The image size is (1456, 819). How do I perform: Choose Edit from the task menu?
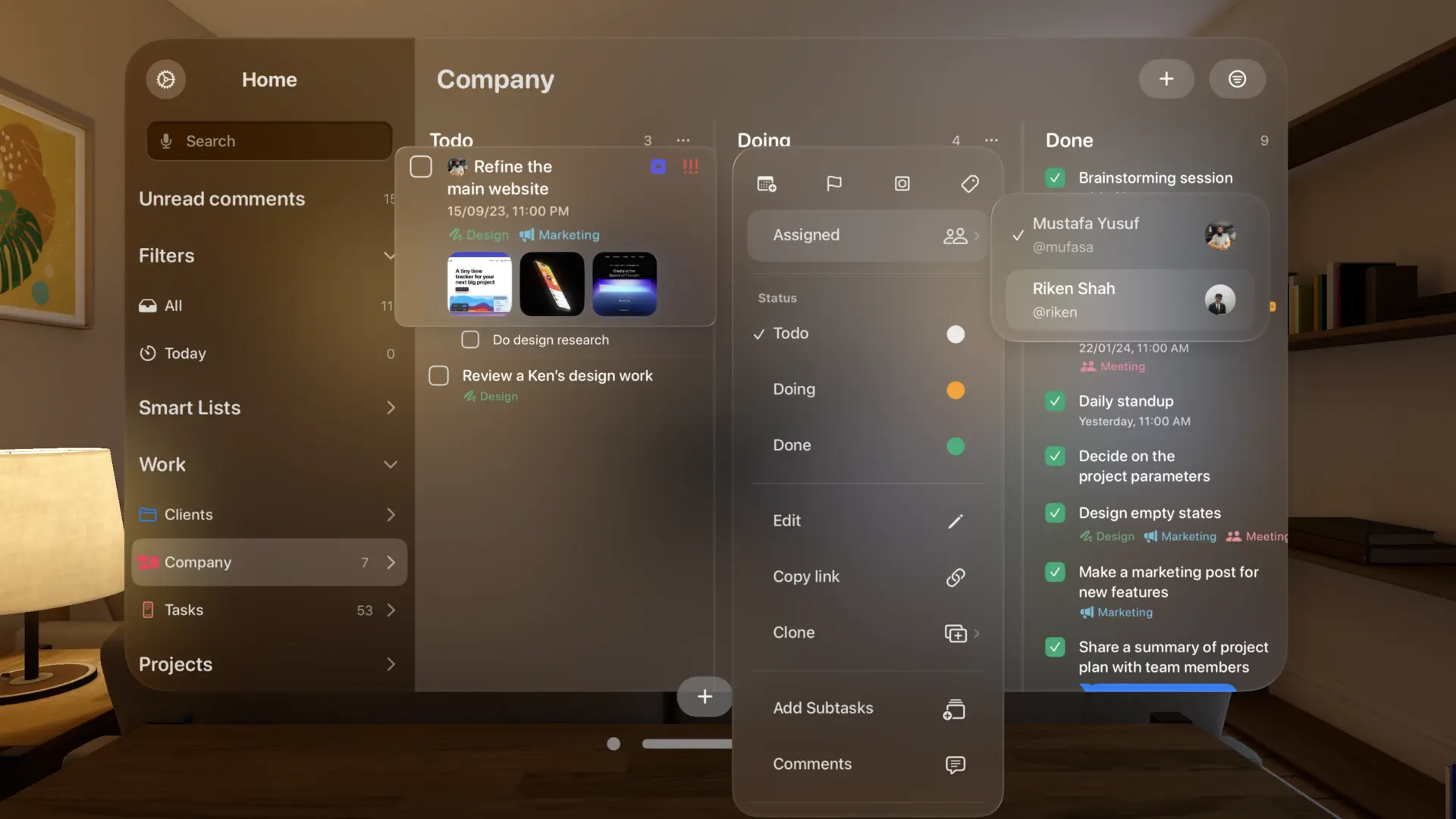786,521
